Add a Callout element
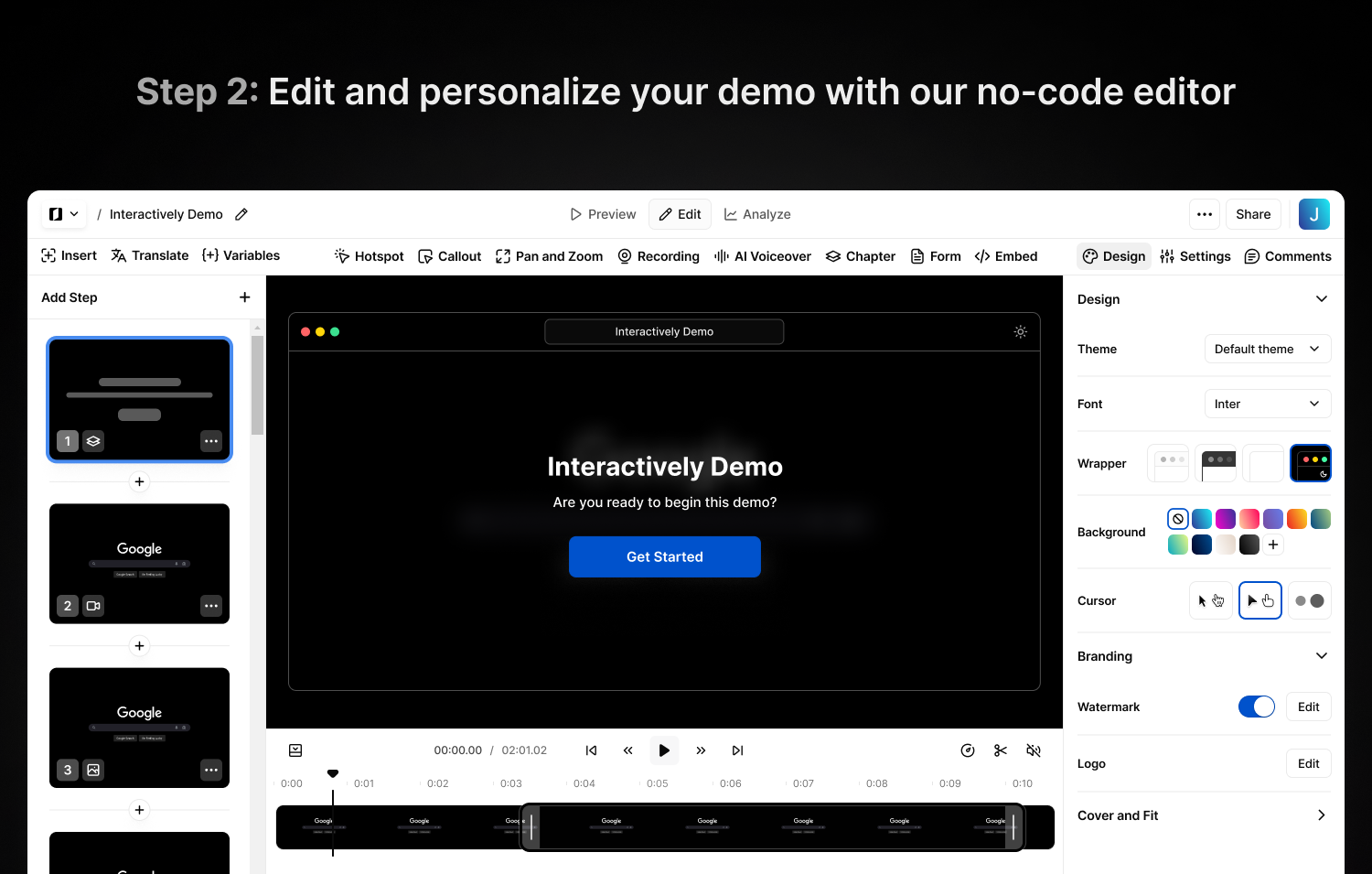The height and width of the screenshot is (874, 1372). point(449,256)
